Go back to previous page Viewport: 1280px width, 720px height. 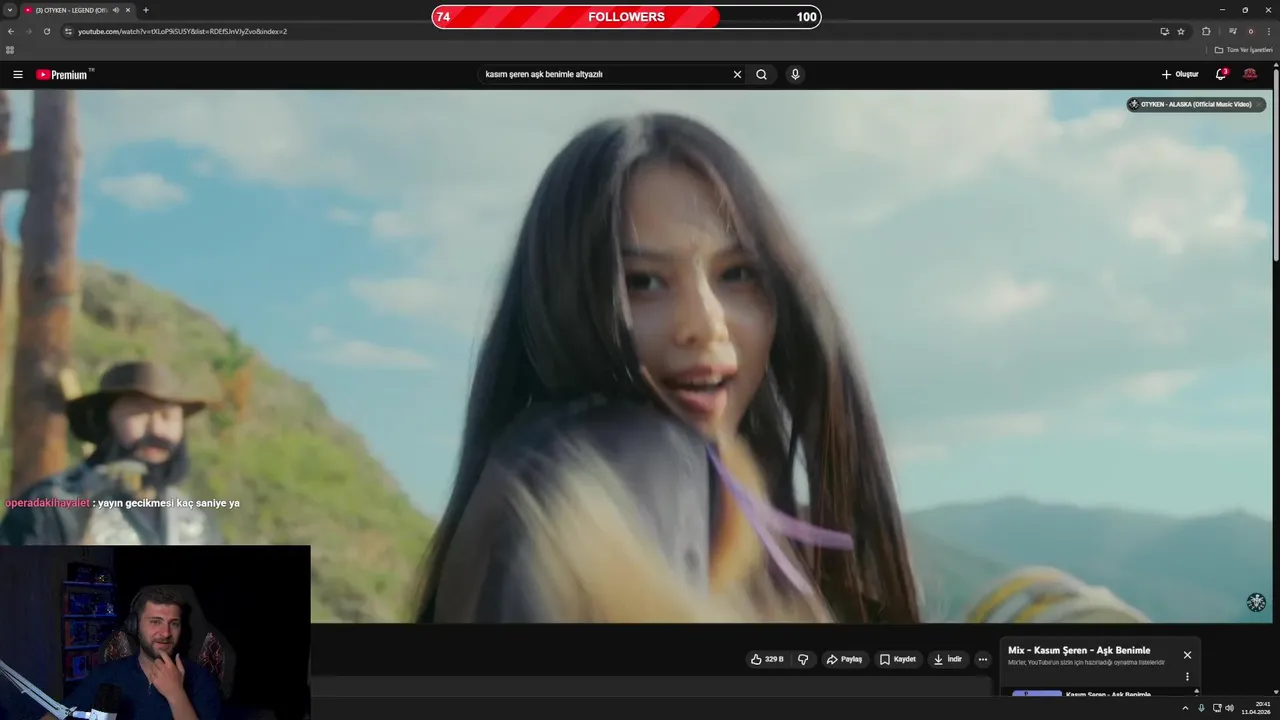click(11, 31)
